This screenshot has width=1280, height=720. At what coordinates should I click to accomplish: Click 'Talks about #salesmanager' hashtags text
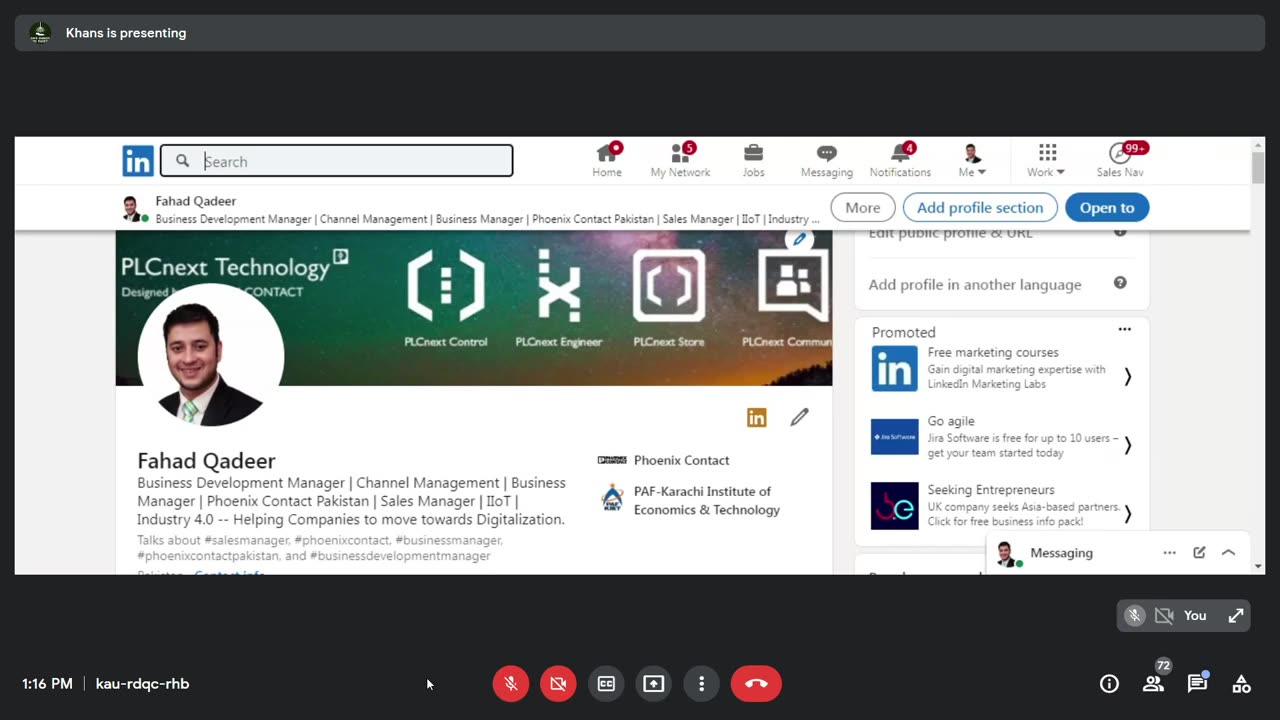coord(320,548)
